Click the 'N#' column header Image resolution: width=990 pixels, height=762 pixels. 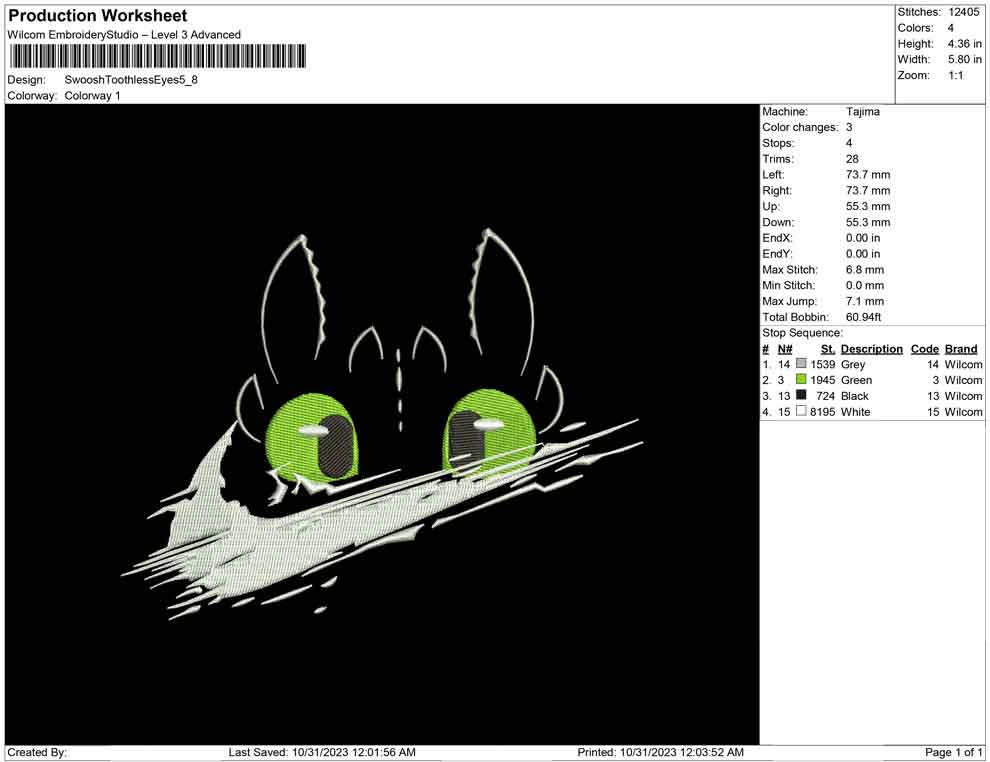tap(785, 349)
